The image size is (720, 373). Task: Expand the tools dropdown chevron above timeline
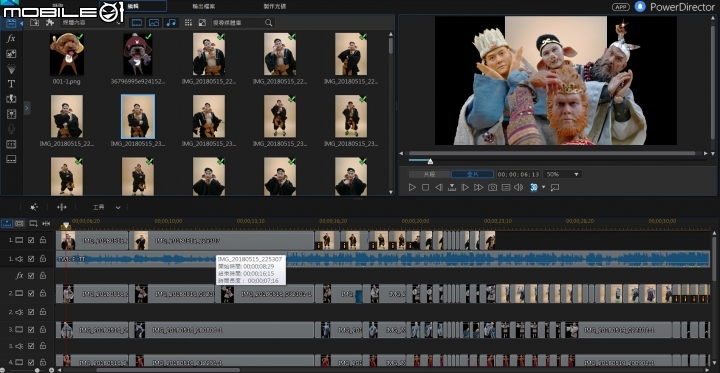[x=118, y=208]
